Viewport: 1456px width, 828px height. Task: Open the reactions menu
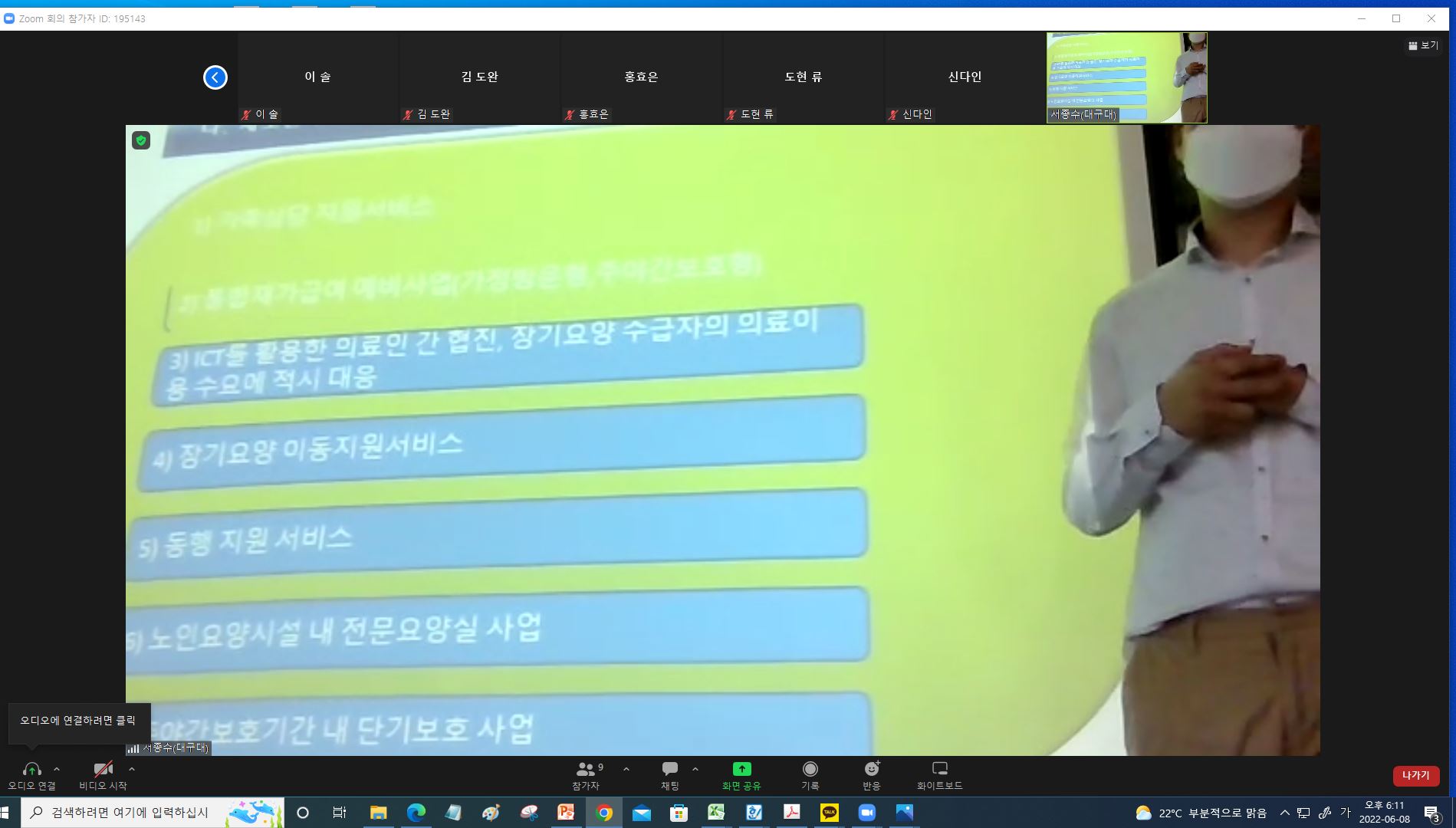(871, 774)
